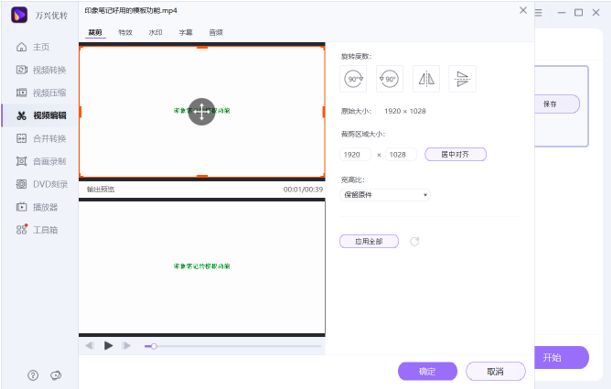Open 视频转换 in the sidebar
The width and height of the screenshot is (611, 389).
41,70
